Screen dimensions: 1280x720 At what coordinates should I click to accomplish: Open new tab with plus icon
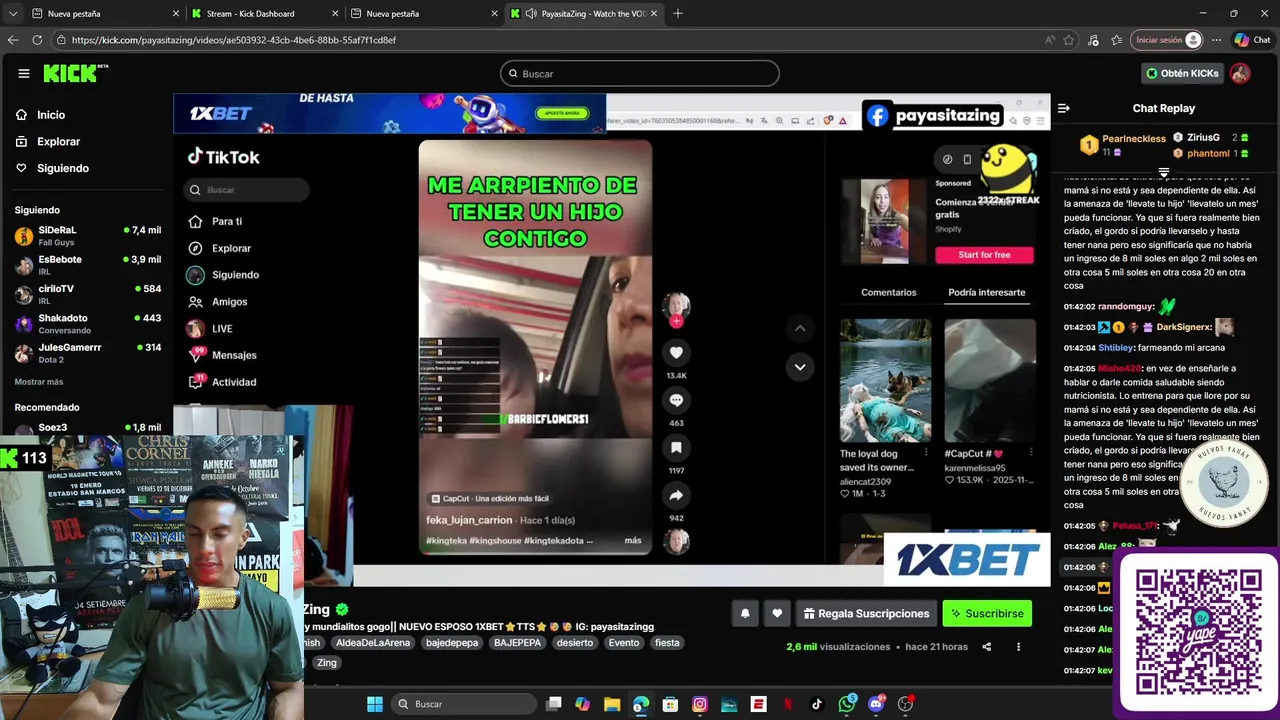(x=678, y=13)
